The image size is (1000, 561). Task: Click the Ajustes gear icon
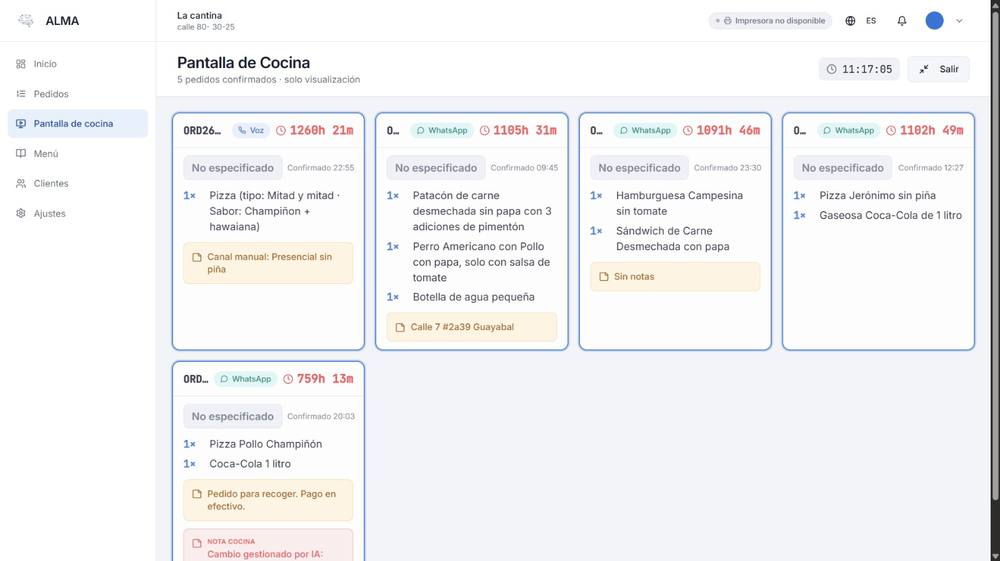tap(21, 214)
